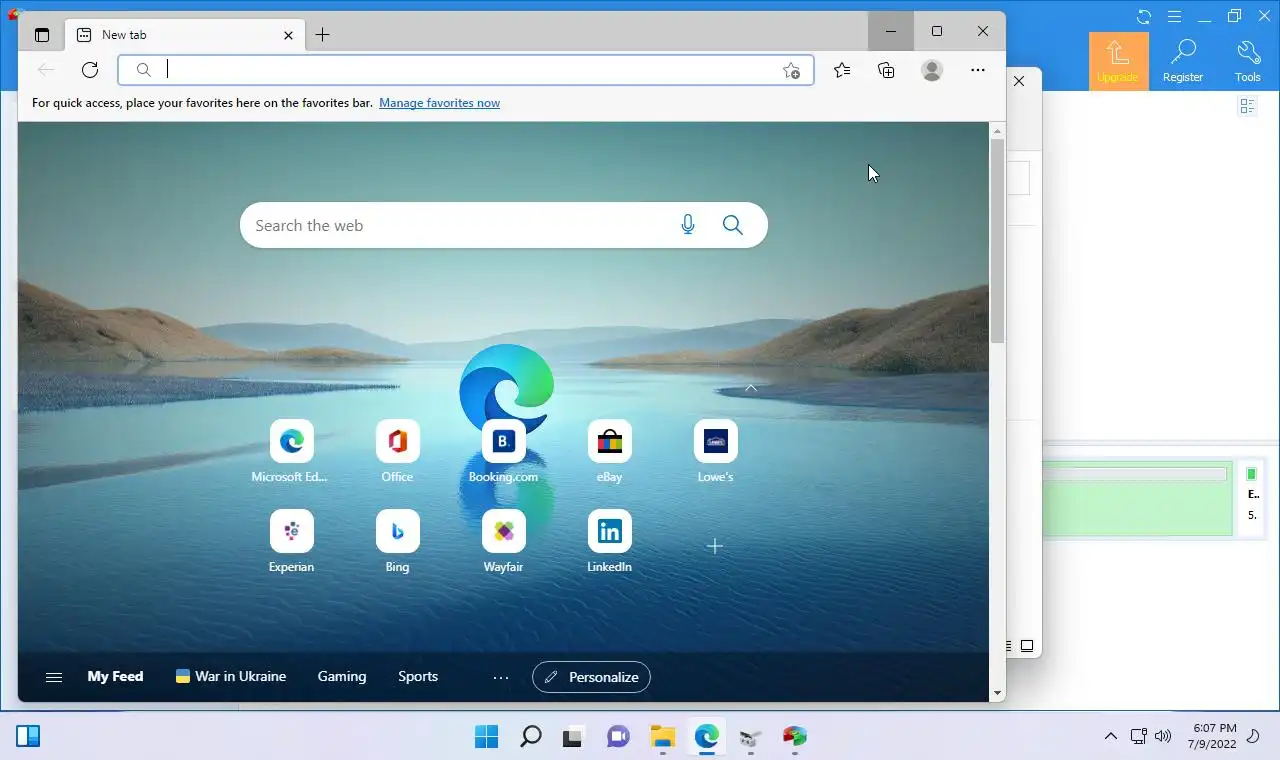The image size is (1280, 760).
Task: Open the Edge tab actions menu icon
Action: (x=41, y=35)
